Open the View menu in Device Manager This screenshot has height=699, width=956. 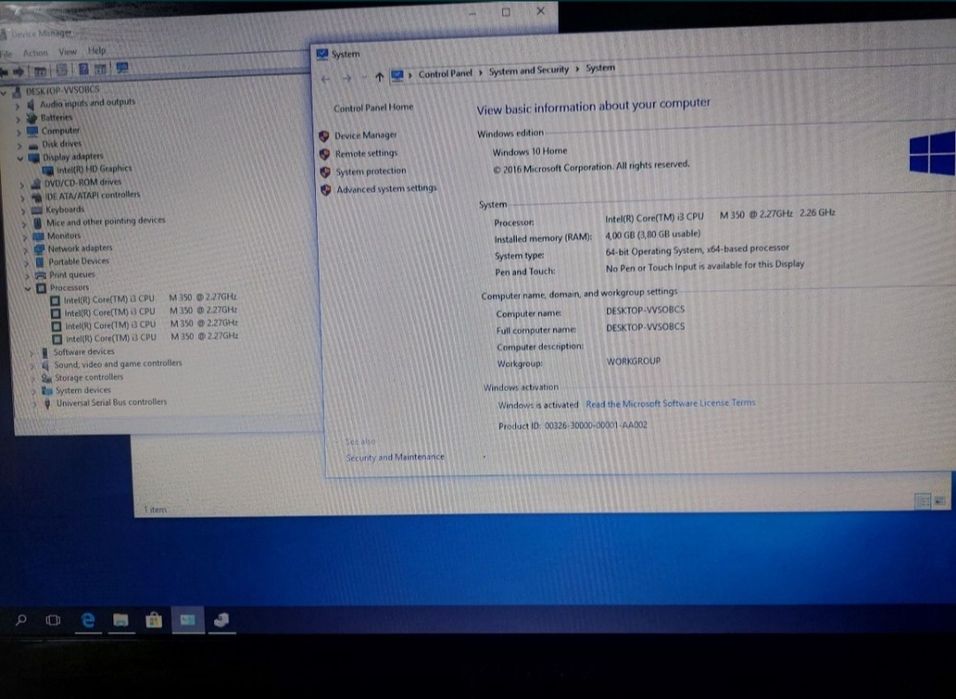pos(68,52)
